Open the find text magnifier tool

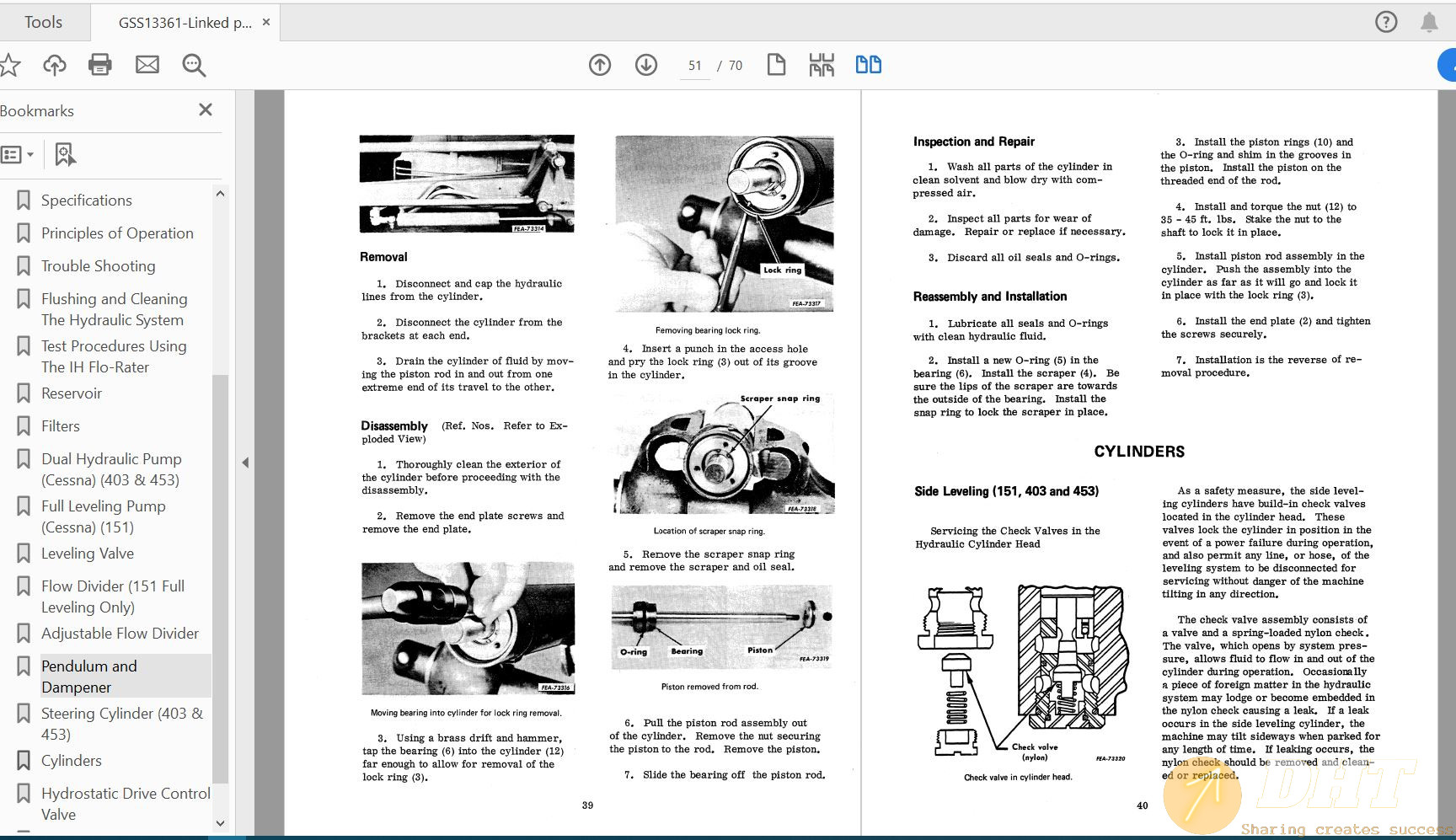point(194,65)
